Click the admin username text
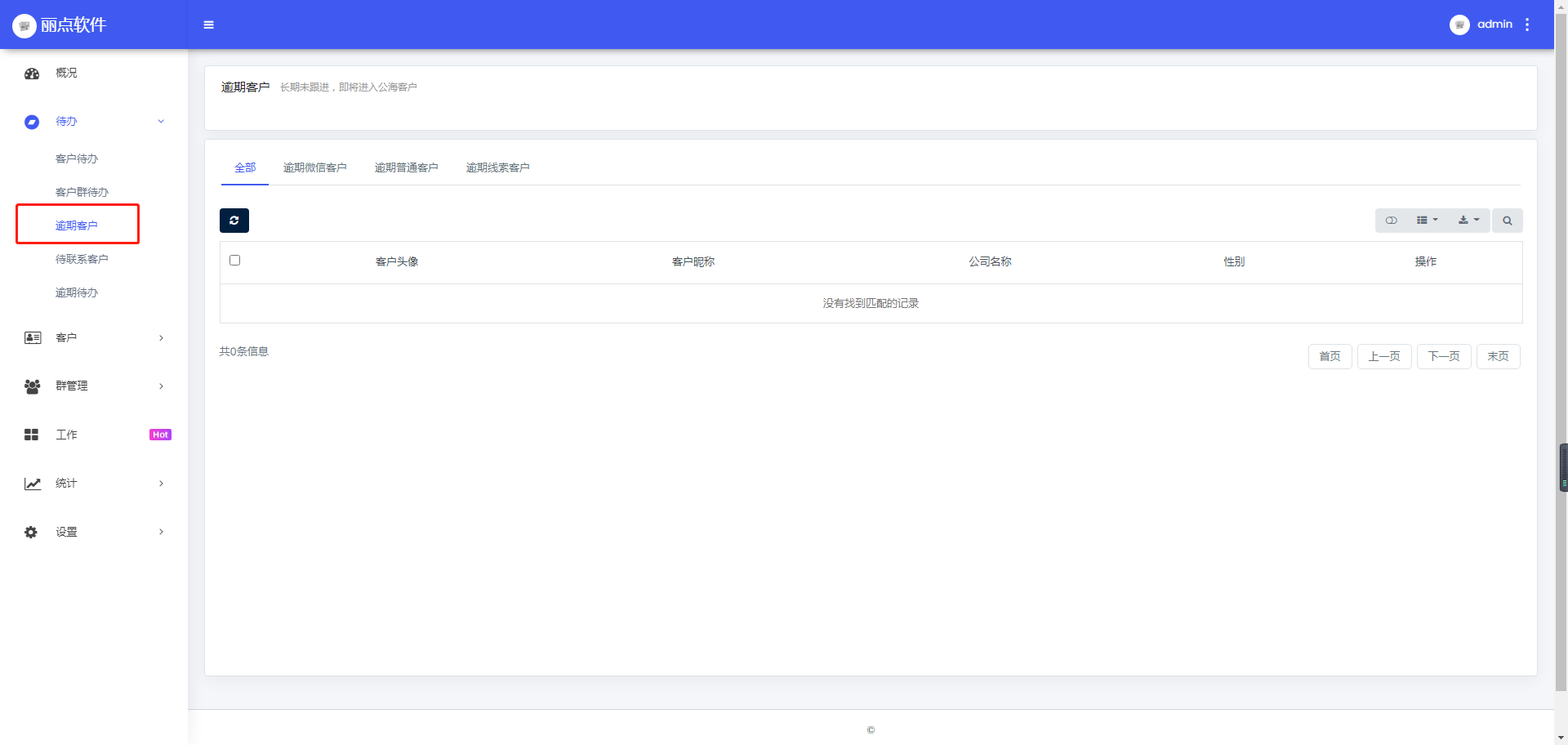The width and height of the screenshot is (1568, 745). 1494,25
